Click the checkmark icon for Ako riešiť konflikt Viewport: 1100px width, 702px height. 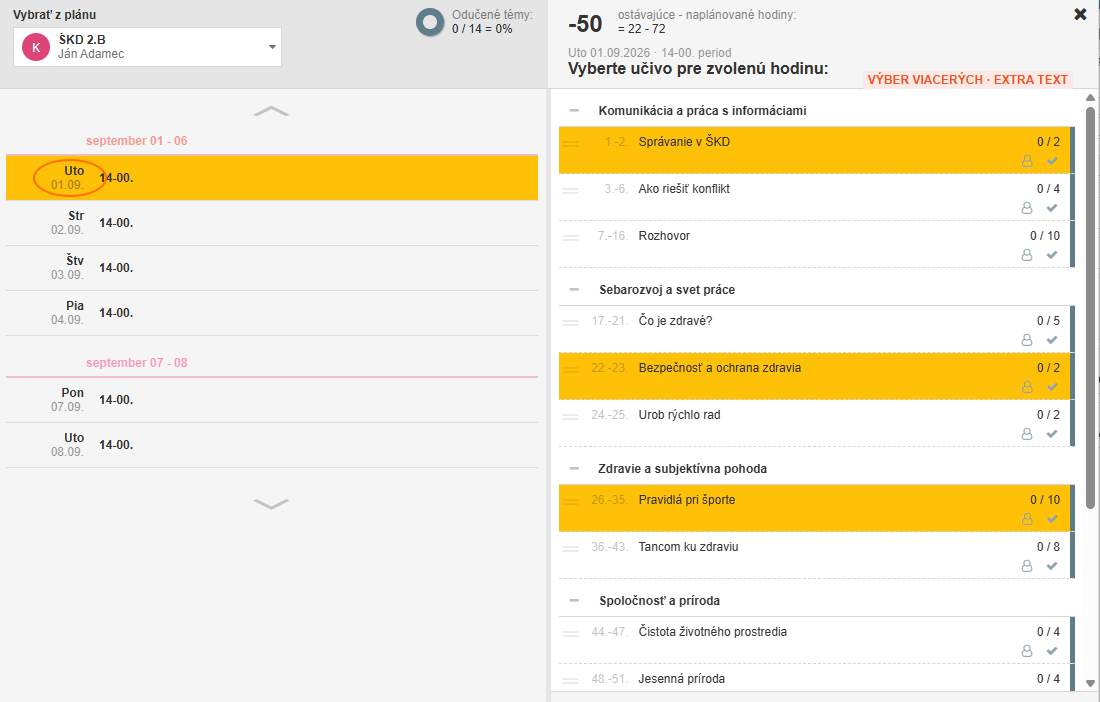click(1052, 208)
